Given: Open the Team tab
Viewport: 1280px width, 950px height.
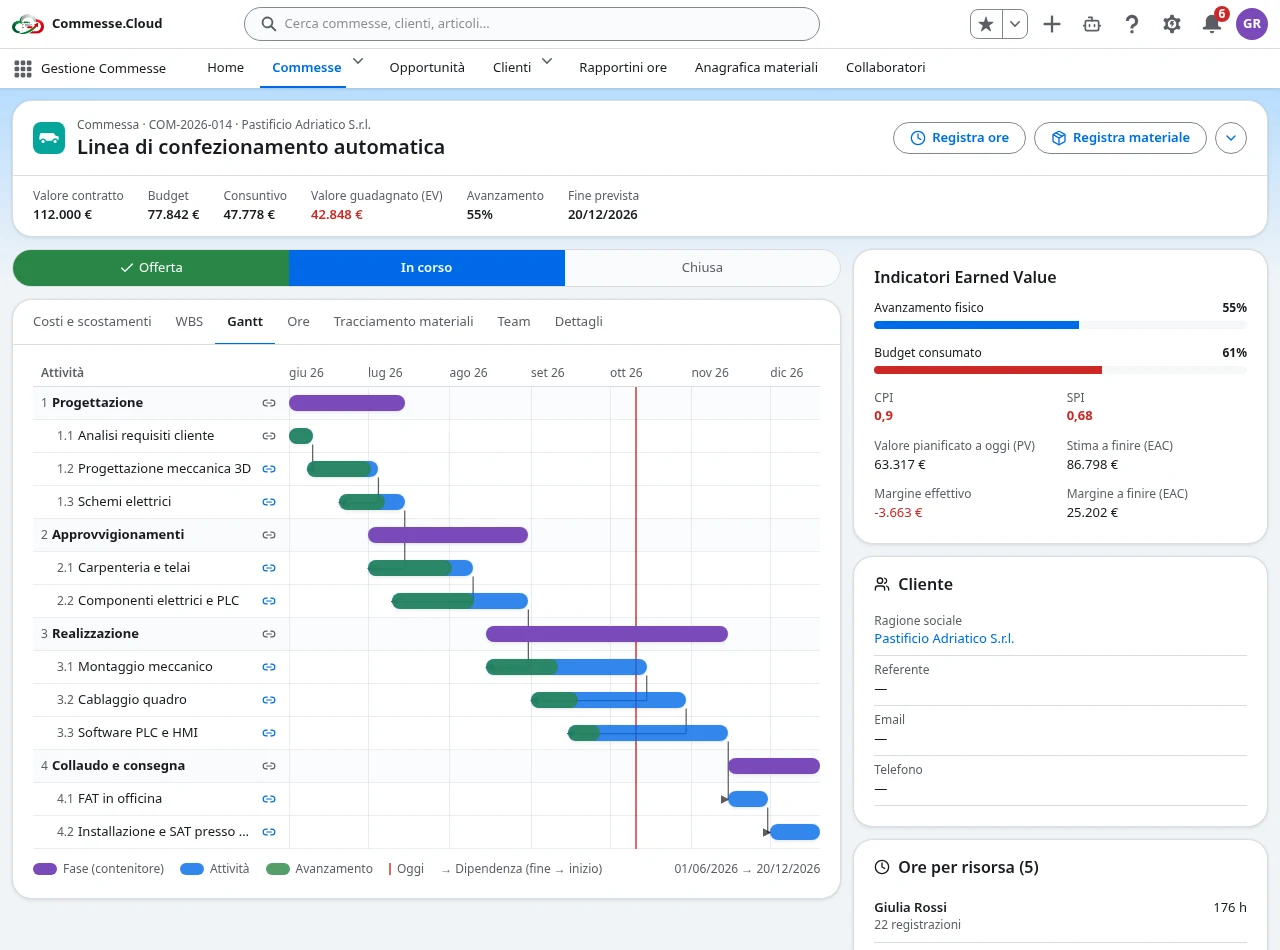Looking at the screenshot, I should 514,322.
